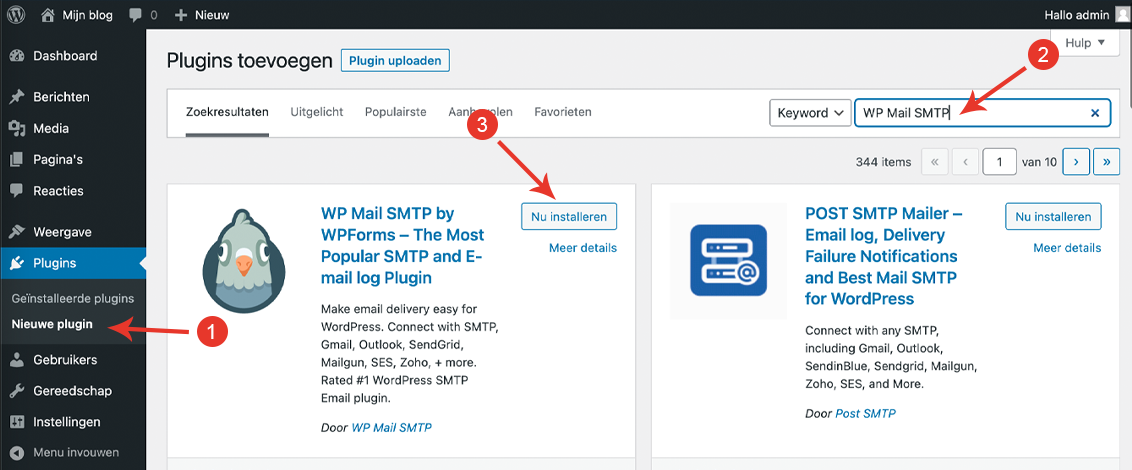Switch to the Uitgelicht tab

pos(316,112)
